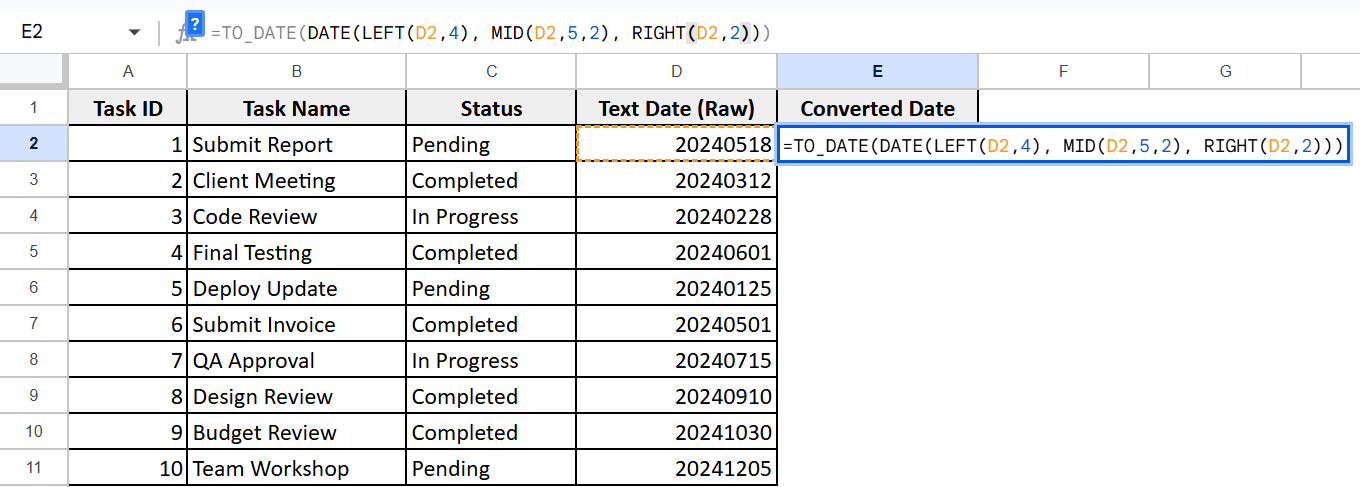Select row 5 header
1360x487 pixels.
coord(33,252)
